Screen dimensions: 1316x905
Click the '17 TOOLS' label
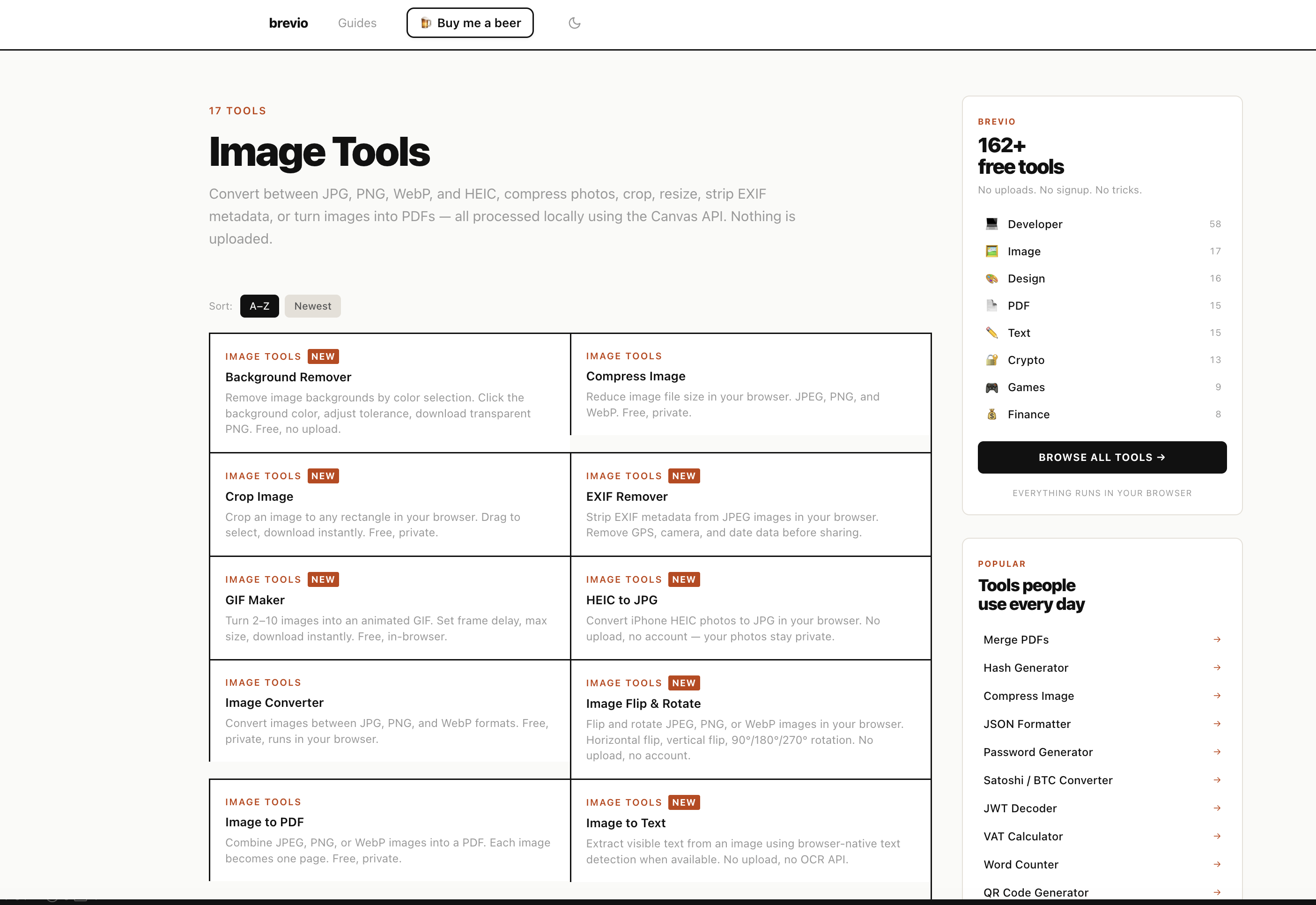(237, 111)
